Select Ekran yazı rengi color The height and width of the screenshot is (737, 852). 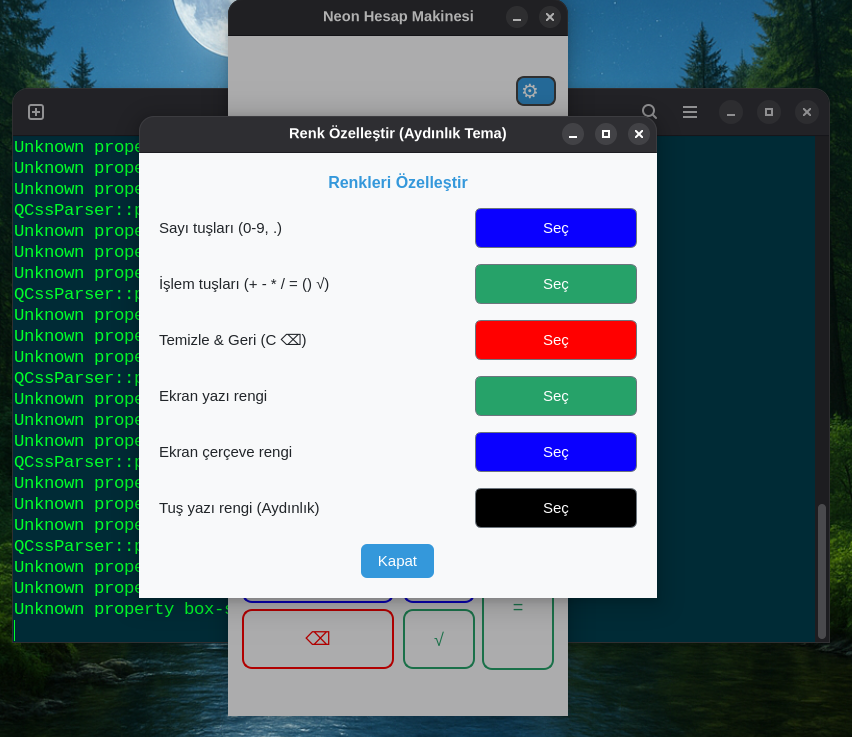pyautogui.click(x=555, y=396)
